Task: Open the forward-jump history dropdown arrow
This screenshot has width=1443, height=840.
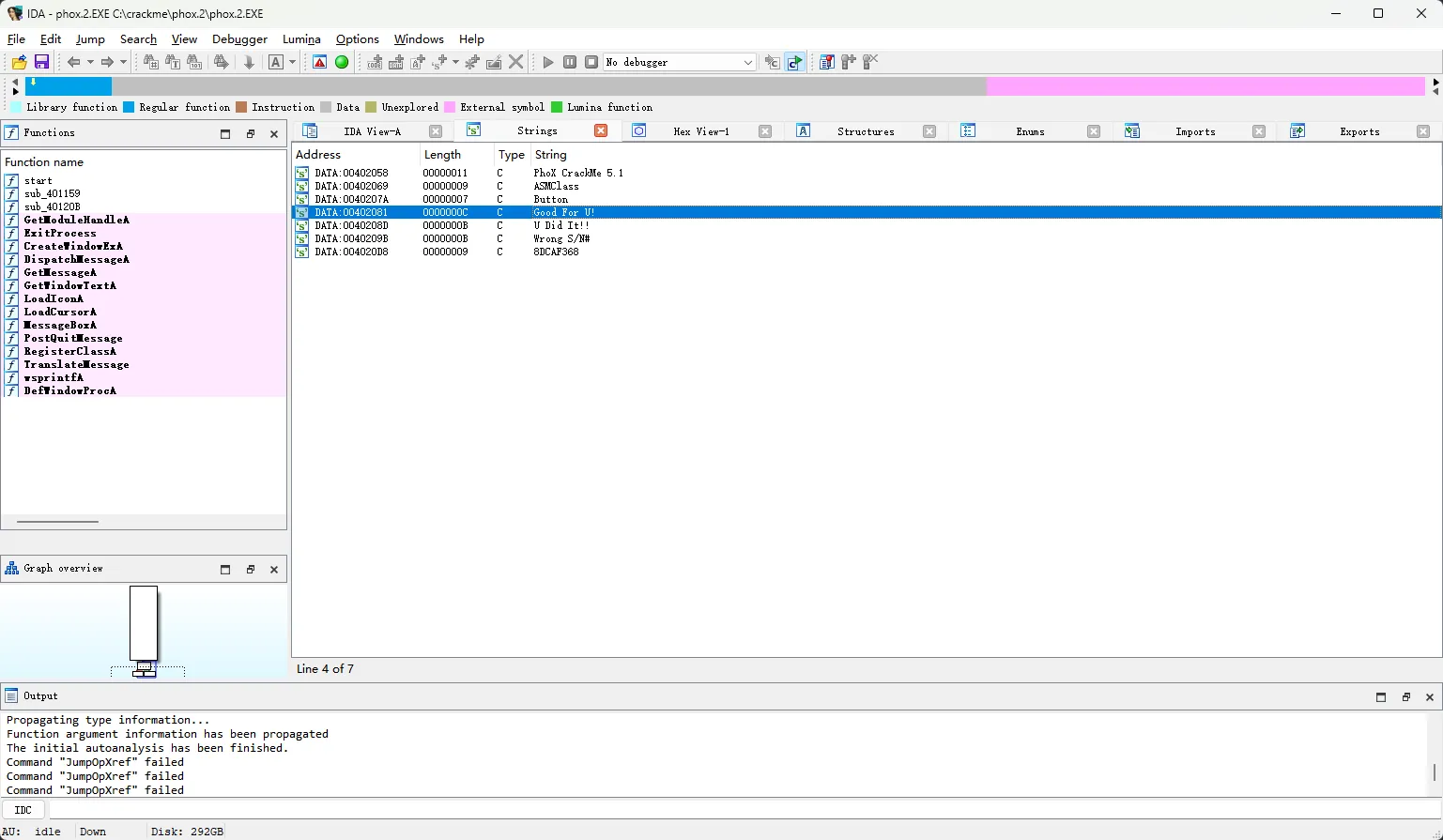Action: pos(123,62)
